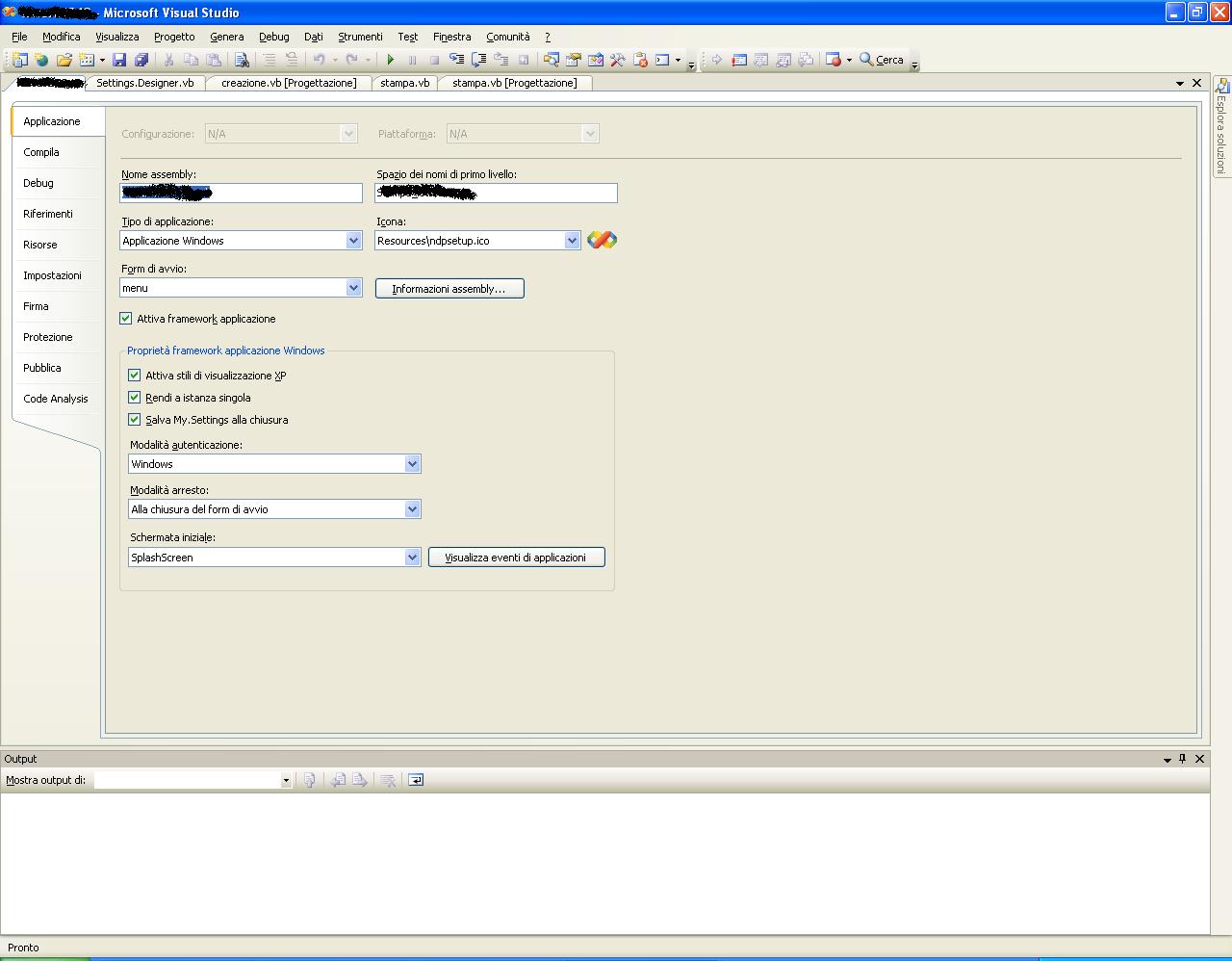Click the Paste clipboard icon
Image resolution: width=1232 pixels, height=961 pixels.
[x=214, y=60]
